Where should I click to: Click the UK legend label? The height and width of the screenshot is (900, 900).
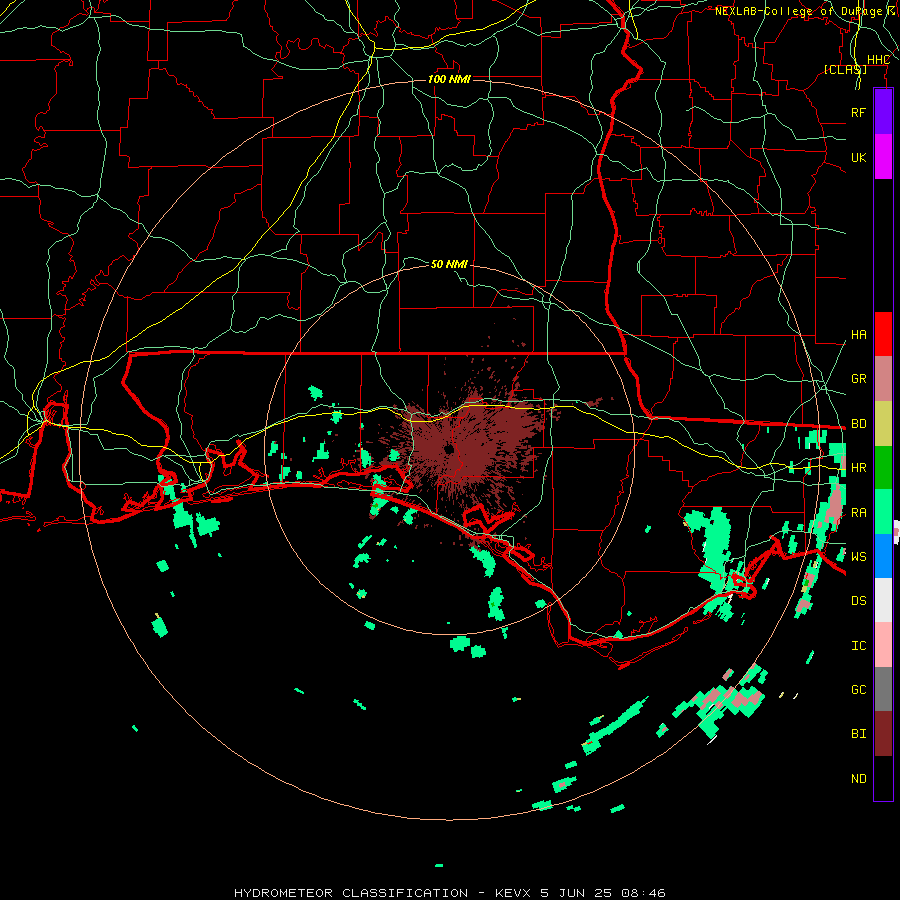coord(859,157)
